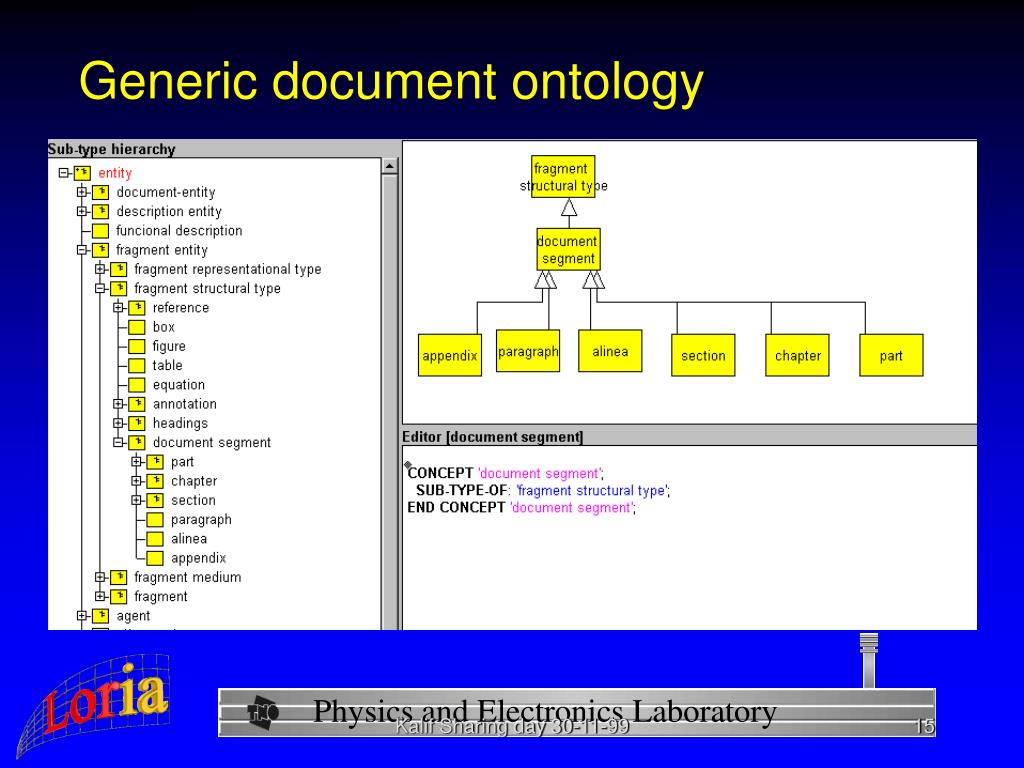The width and height of the screenshot is (1024, 768).
Task: Expand the annotation node
Action: pos(118,404)
